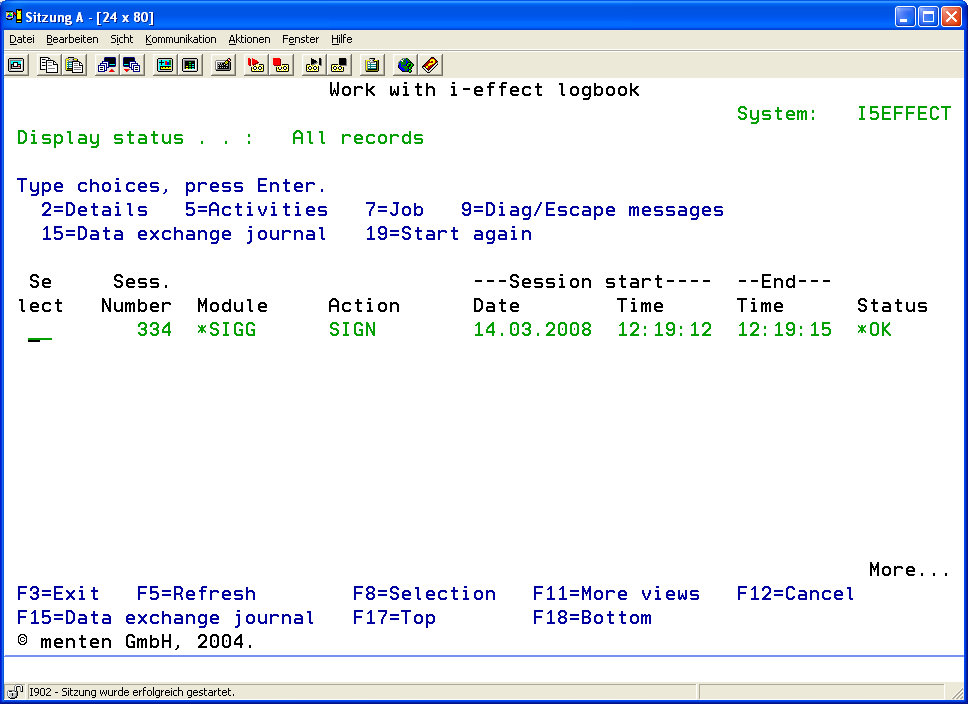
Task: Open the Fenster menu
Action: pyautogui.click(x=300, y=39)
